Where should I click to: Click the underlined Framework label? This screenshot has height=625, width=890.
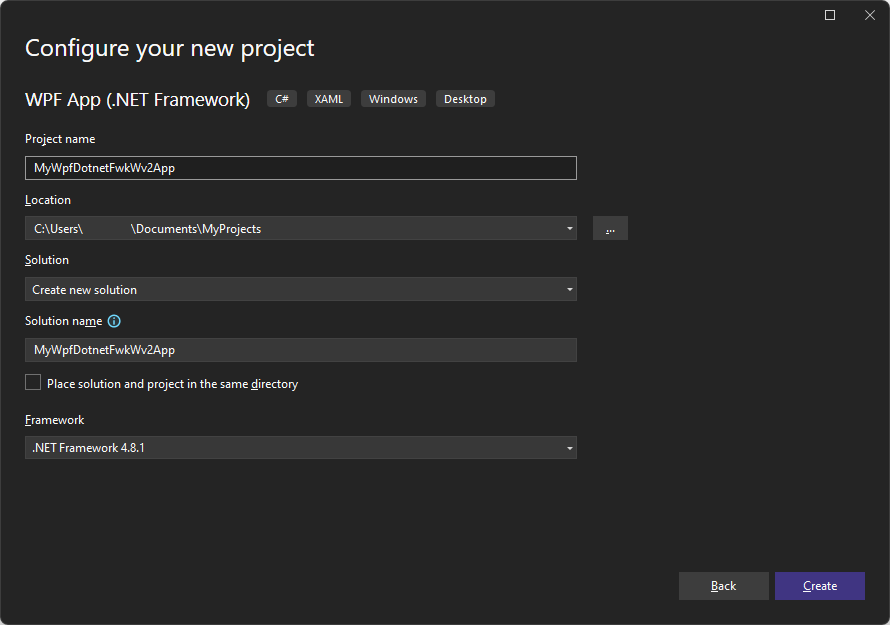click(54, 419)
